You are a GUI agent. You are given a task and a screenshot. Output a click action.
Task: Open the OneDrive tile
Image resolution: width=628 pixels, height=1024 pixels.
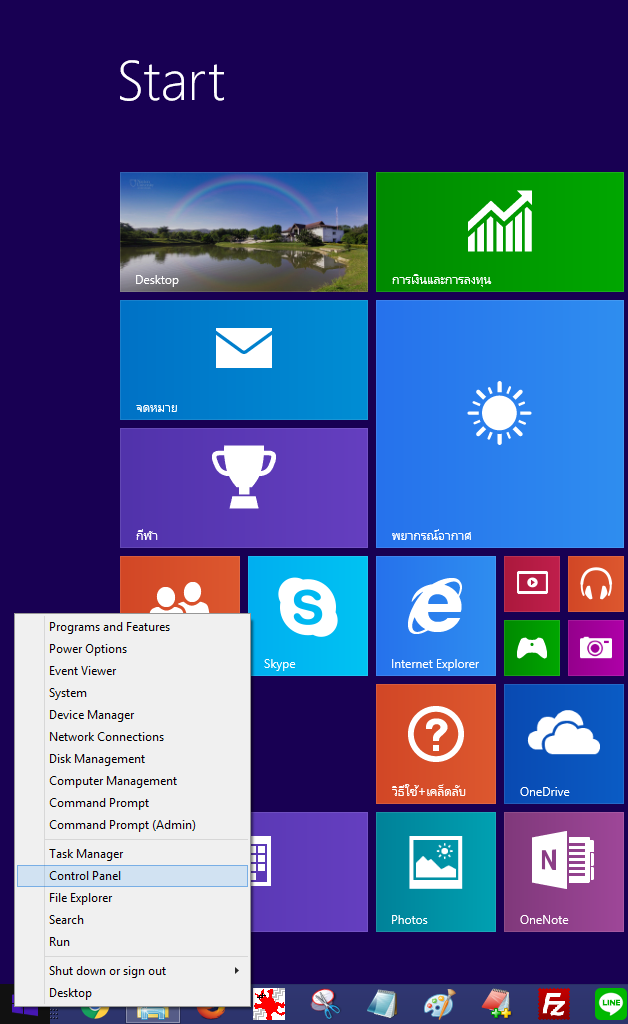coord(563,744)
